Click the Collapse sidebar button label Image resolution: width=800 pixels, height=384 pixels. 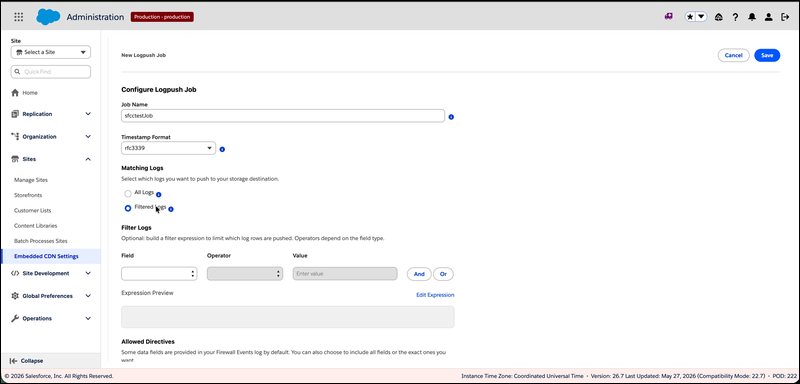click(32, 361)
